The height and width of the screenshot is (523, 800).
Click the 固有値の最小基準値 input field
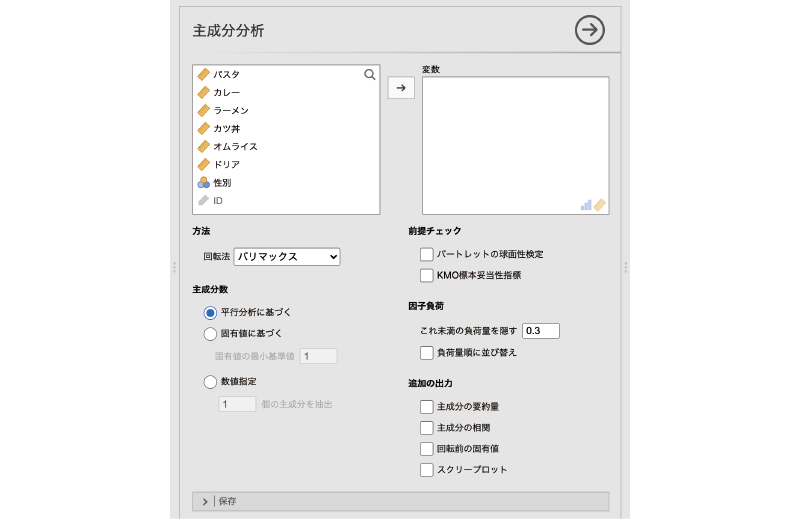[x=318, y=356]
